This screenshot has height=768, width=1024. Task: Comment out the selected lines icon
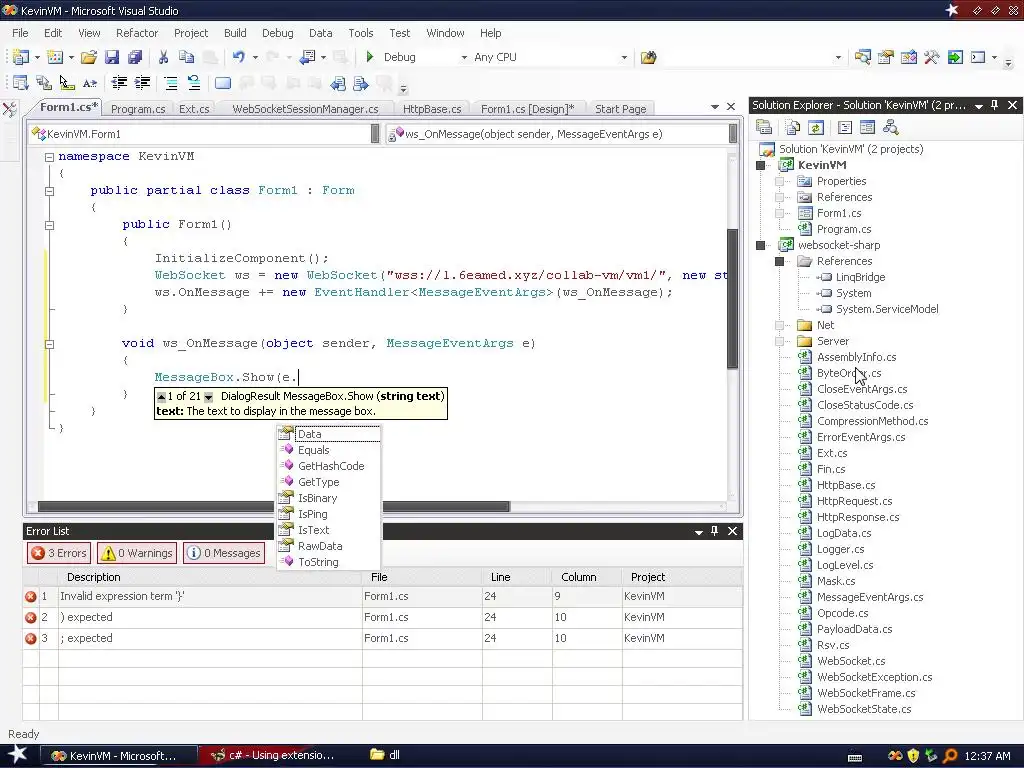point(171,82)
